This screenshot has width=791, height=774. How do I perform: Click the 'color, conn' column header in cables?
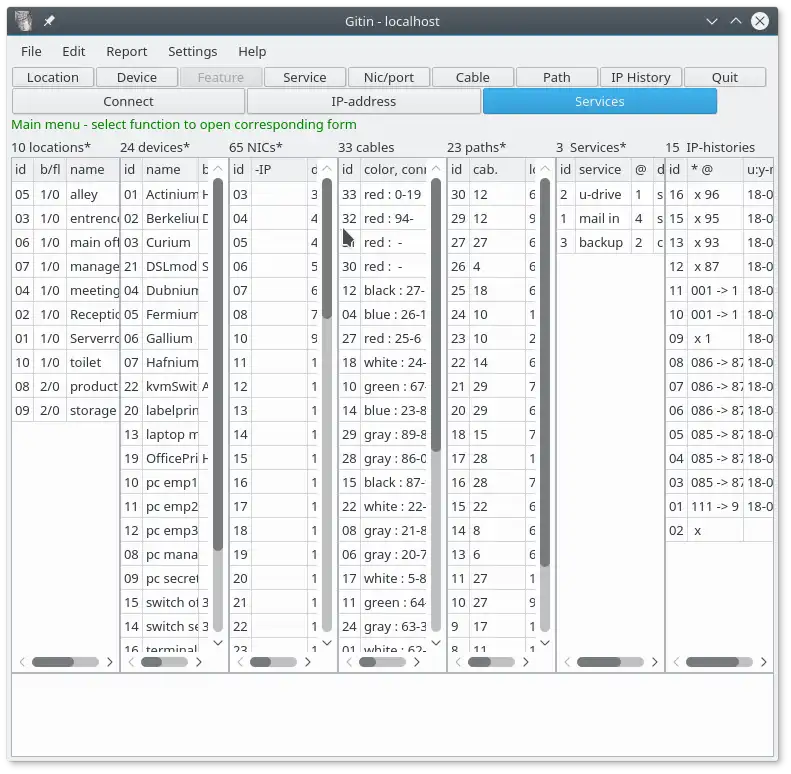tap(393, 170)
